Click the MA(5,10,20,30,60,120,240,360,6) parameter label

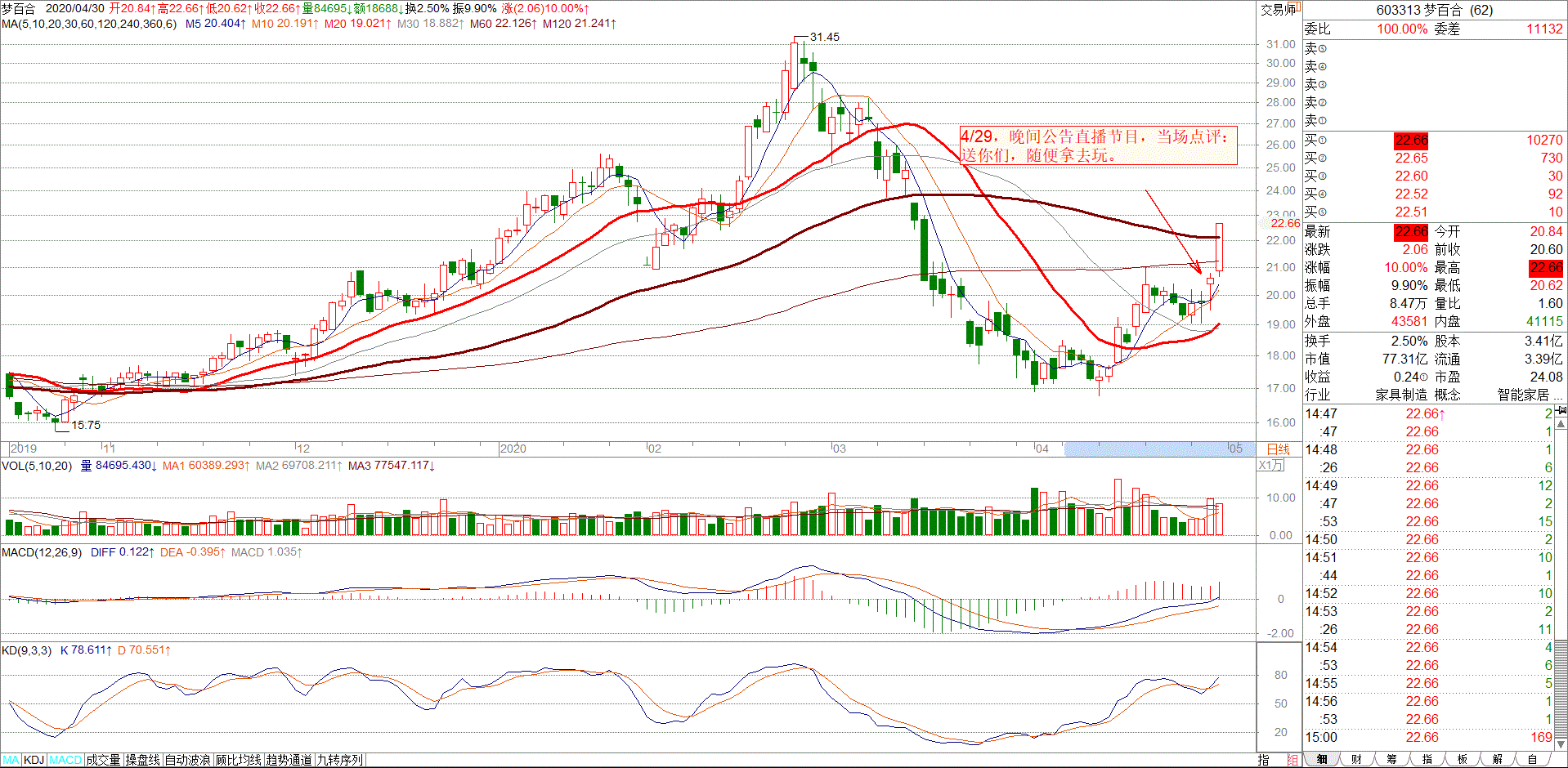[x=89, y=24]
